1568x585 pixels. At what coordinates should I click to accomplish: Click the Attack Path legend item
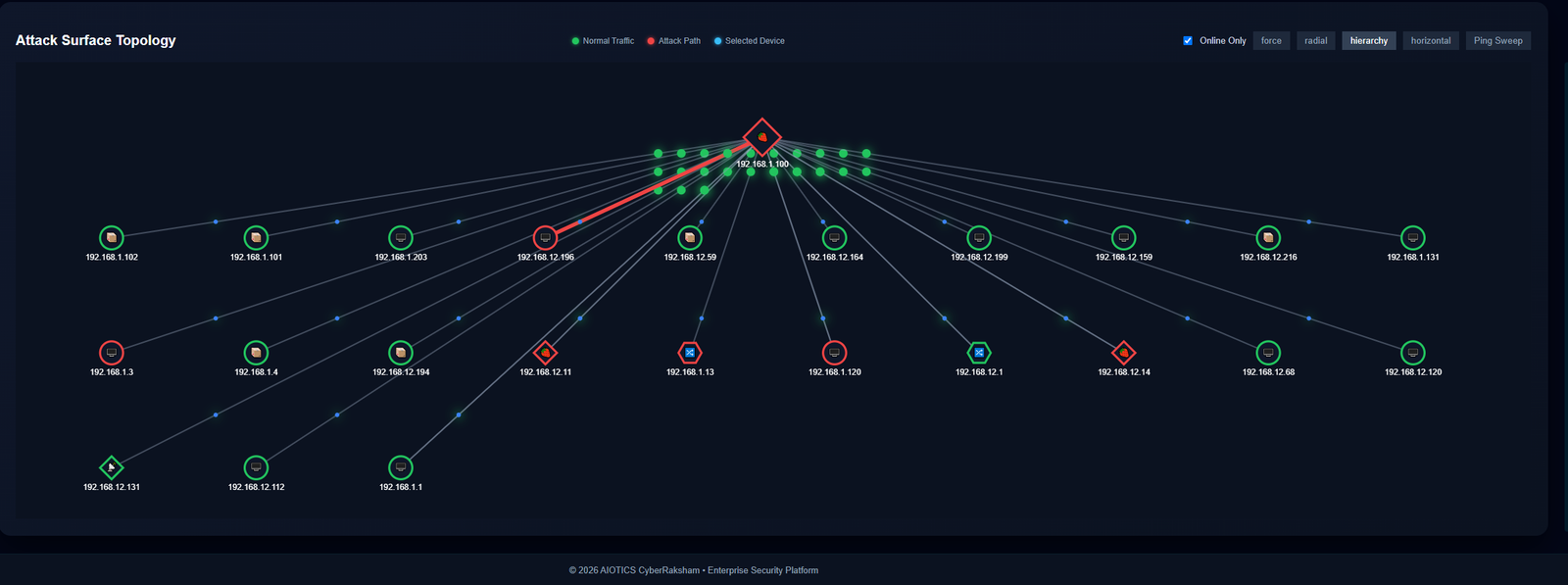[x=674, y=41]
